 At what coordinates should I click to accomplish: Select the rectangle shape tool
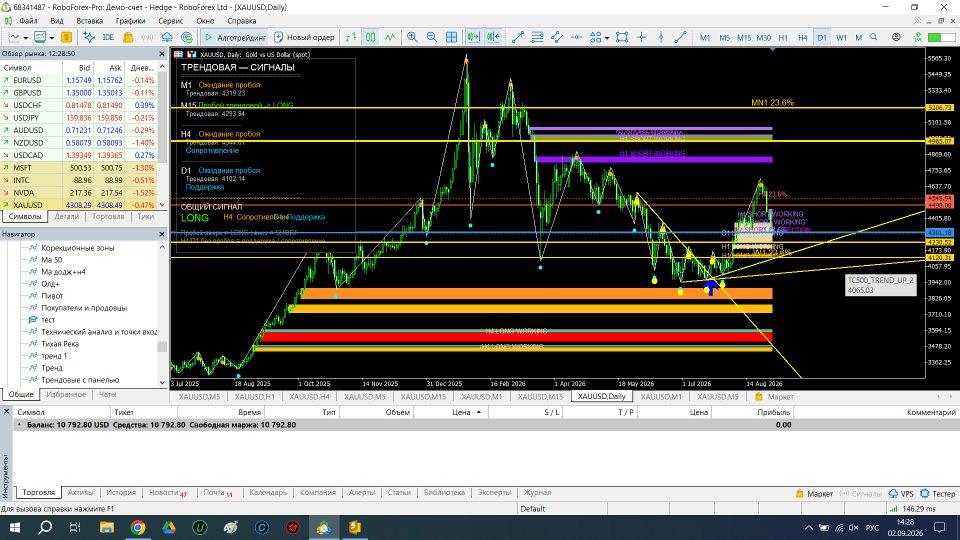coord(621,37)
